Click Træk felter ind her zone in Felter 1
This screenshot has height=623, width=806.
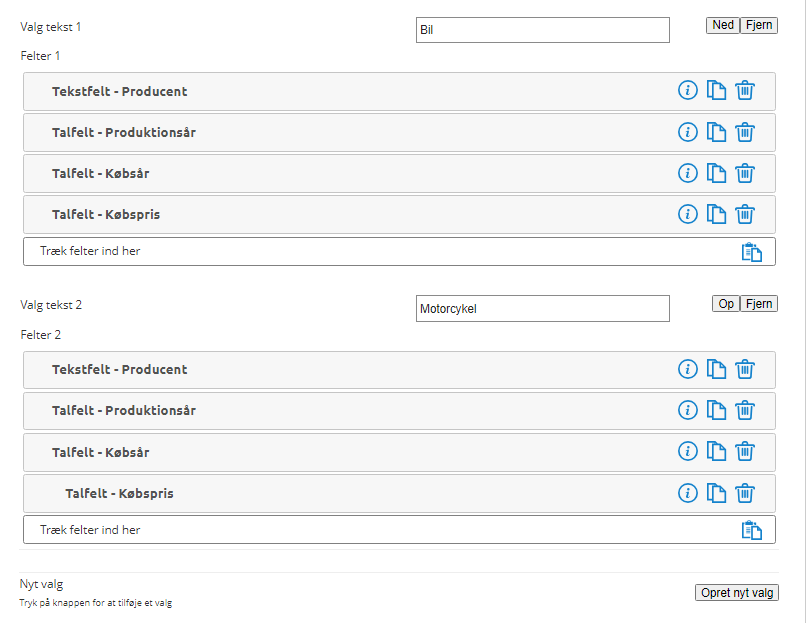[399, 251]
